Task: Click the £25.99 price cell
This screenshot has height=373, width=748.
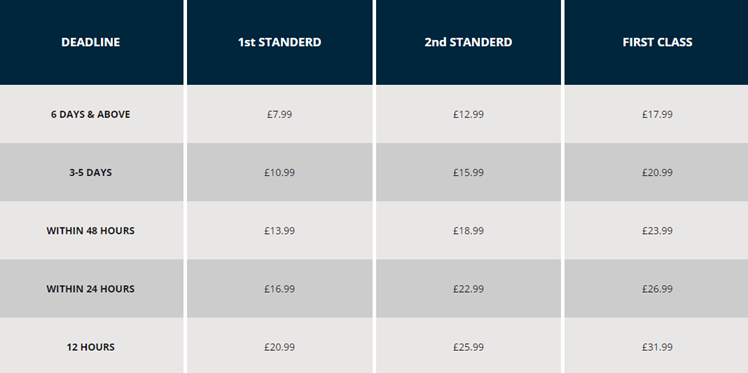Action: [468, 346]
